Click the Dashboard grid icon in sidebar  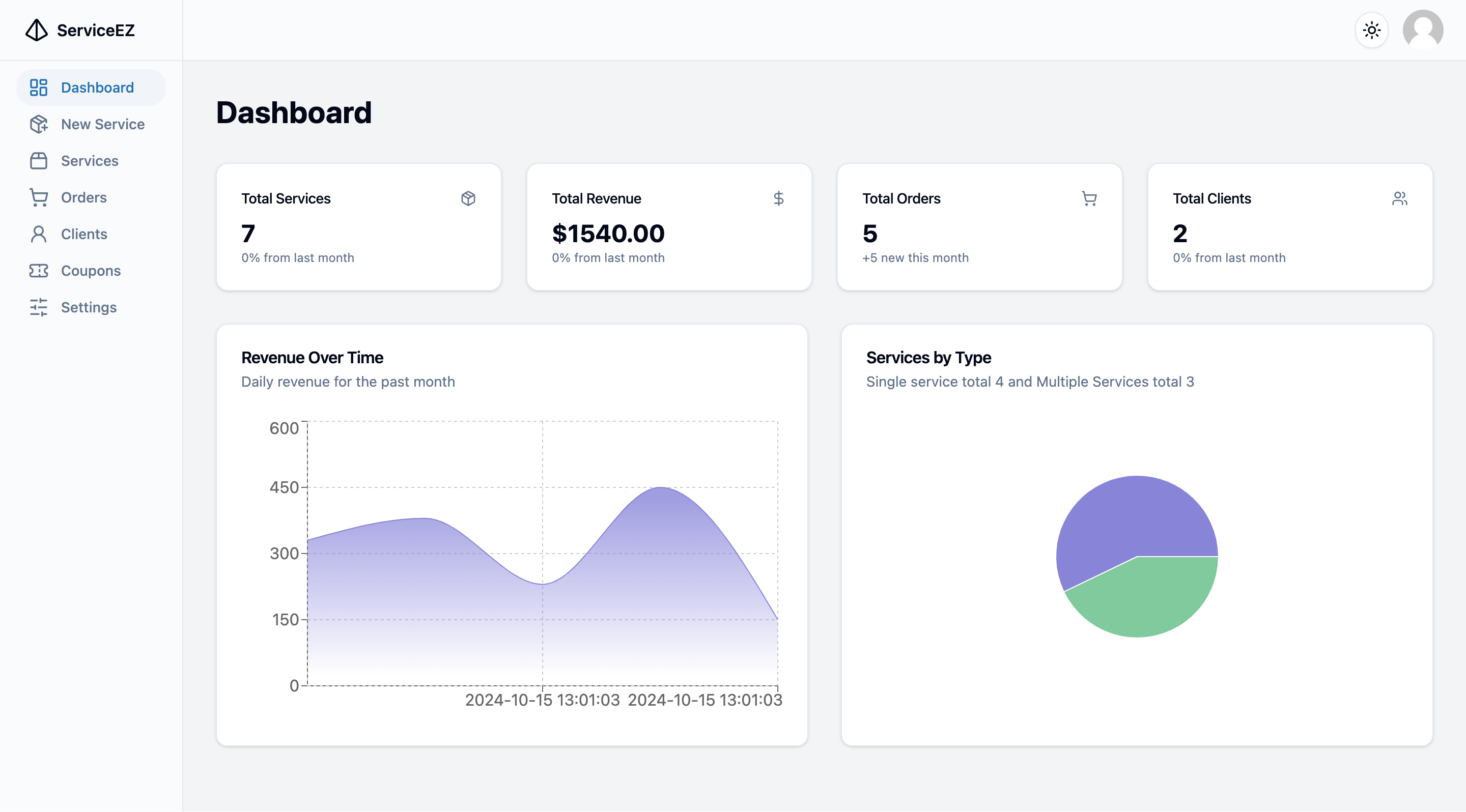pyautogui.click(x=39, y=88)
